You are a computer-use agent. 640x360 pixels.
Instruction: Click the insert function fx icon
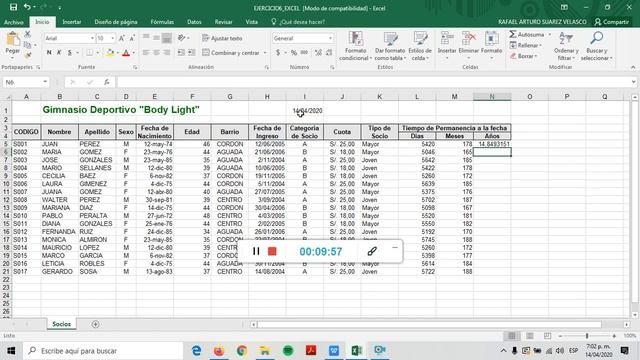click(x=107, y=82)
